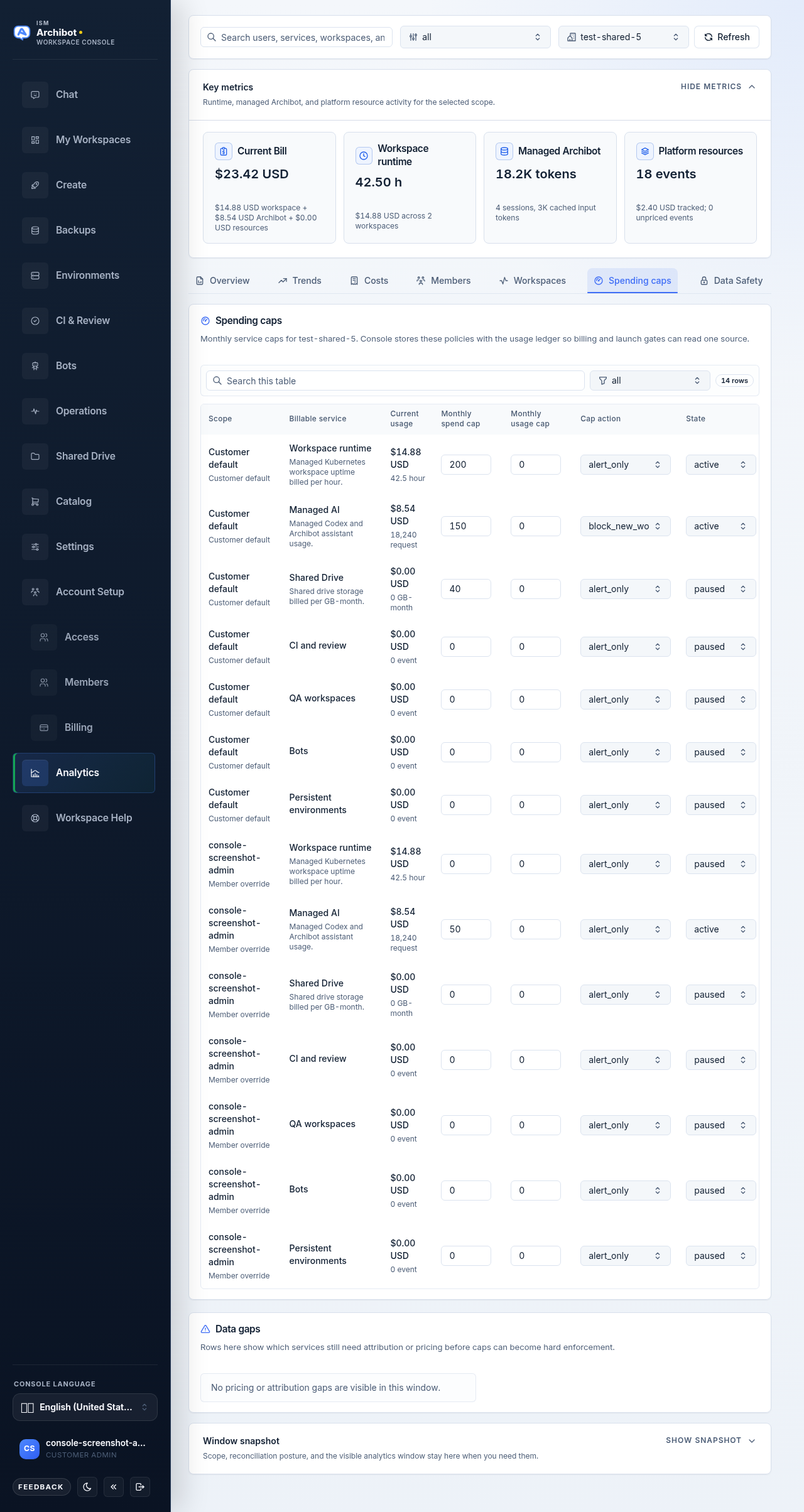Click the Account Setup people icon
804x1512 pixels.
click(35, 592)
